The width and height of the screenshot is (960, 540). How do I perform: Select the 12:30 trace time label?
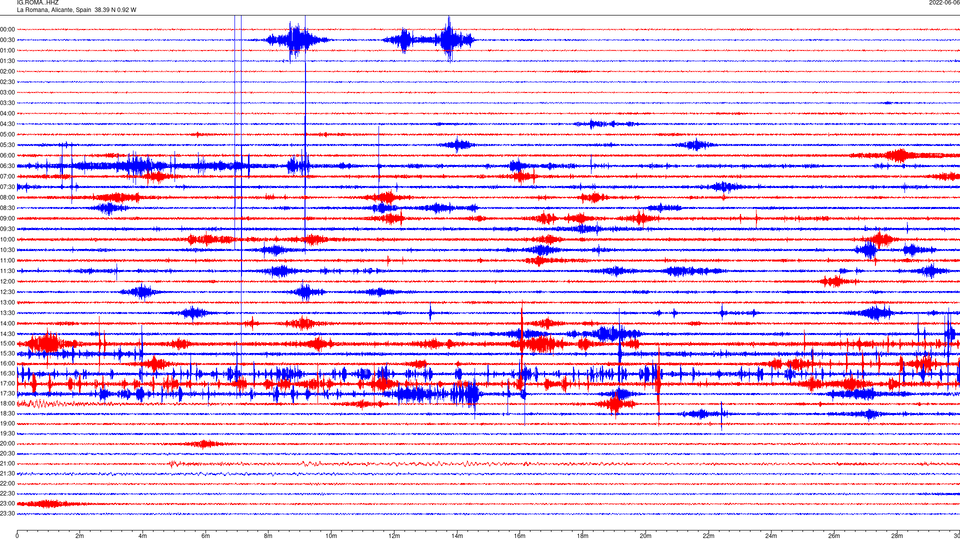pyautogui.click(x=7, y=291)
